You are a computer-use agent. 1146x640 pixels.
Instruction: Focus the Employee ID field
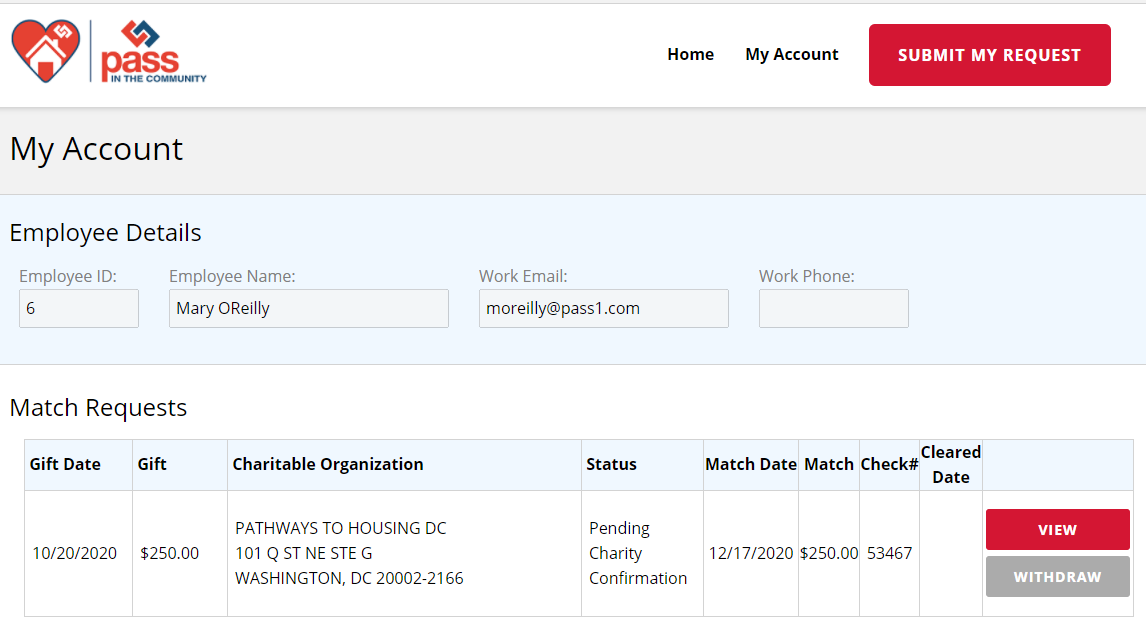point(79,308)
